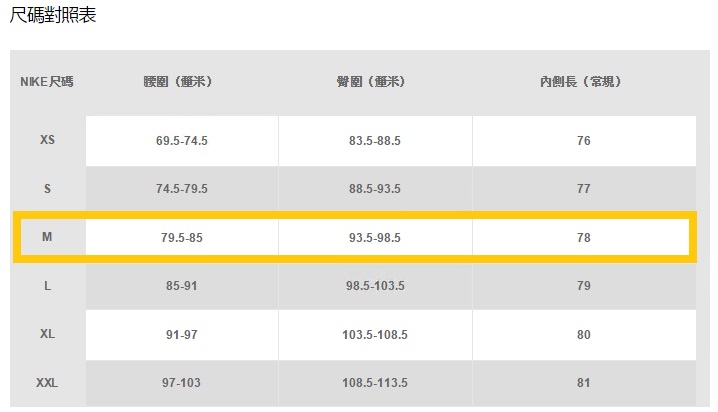The image size is (718, 412).
Task: Click waist cell 97-103
Action: (x=181, y=383)
